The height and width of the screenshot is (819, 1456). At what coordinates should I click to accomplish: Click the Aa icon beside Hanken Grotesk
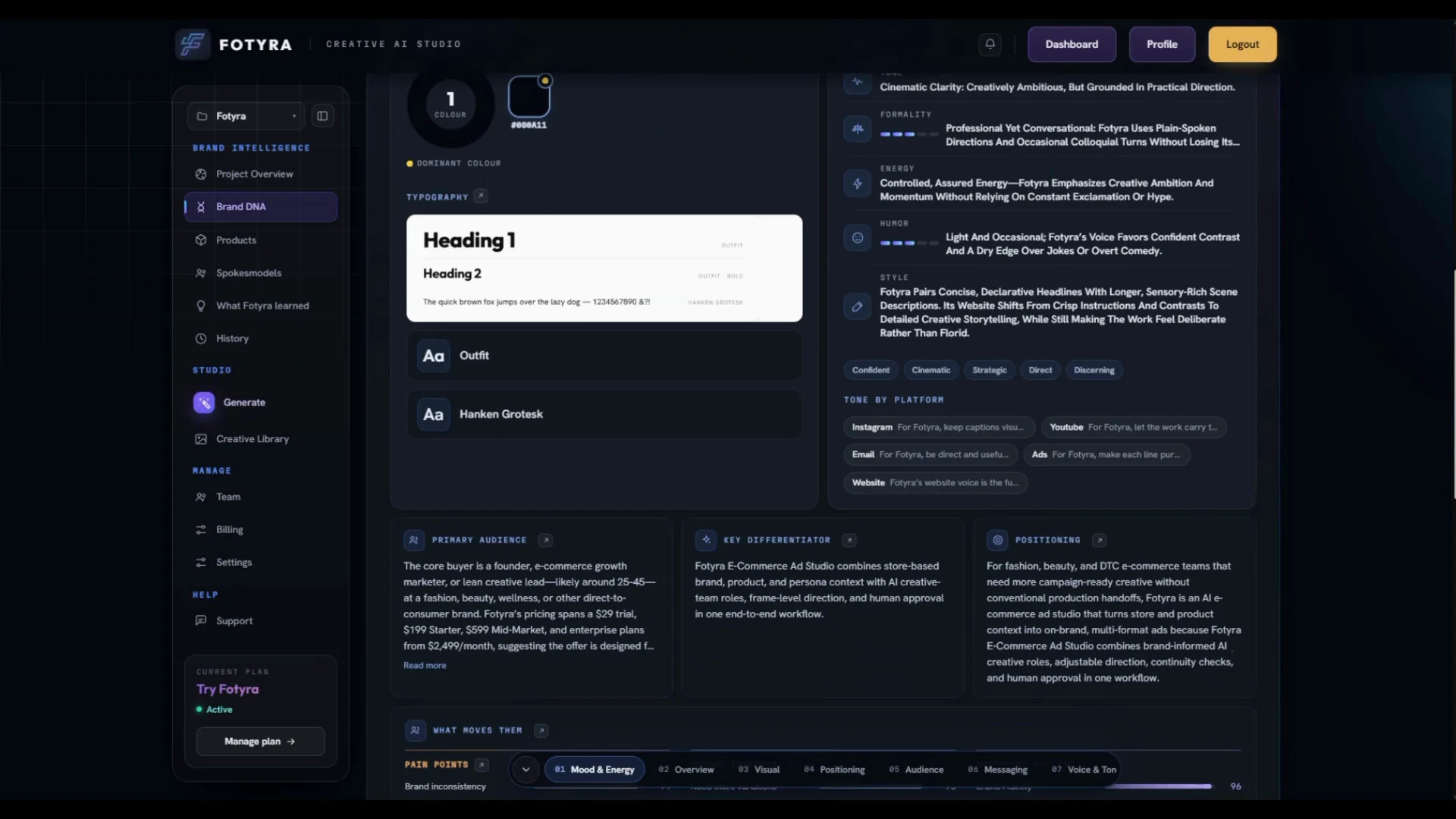click(434, 415)
